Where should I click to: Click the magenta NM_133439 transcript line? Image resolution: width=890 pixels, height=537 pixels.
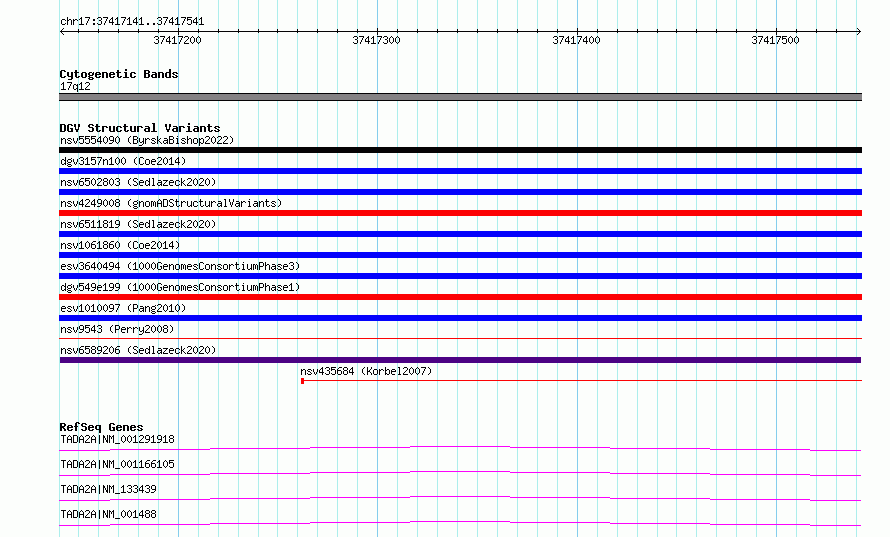coord(460,498)
